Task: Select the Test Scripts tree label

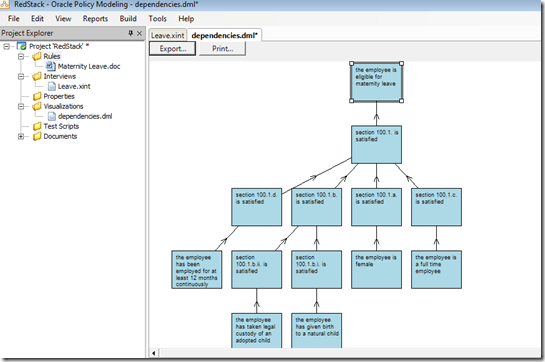Action: (x=61, y=126)
